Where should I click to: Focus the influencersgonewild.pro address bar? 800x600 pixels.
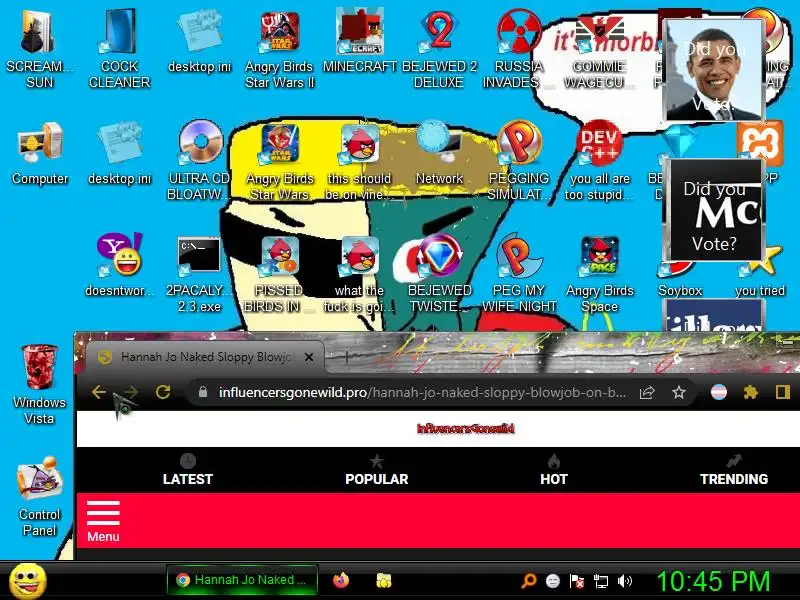tap(422, 392)
